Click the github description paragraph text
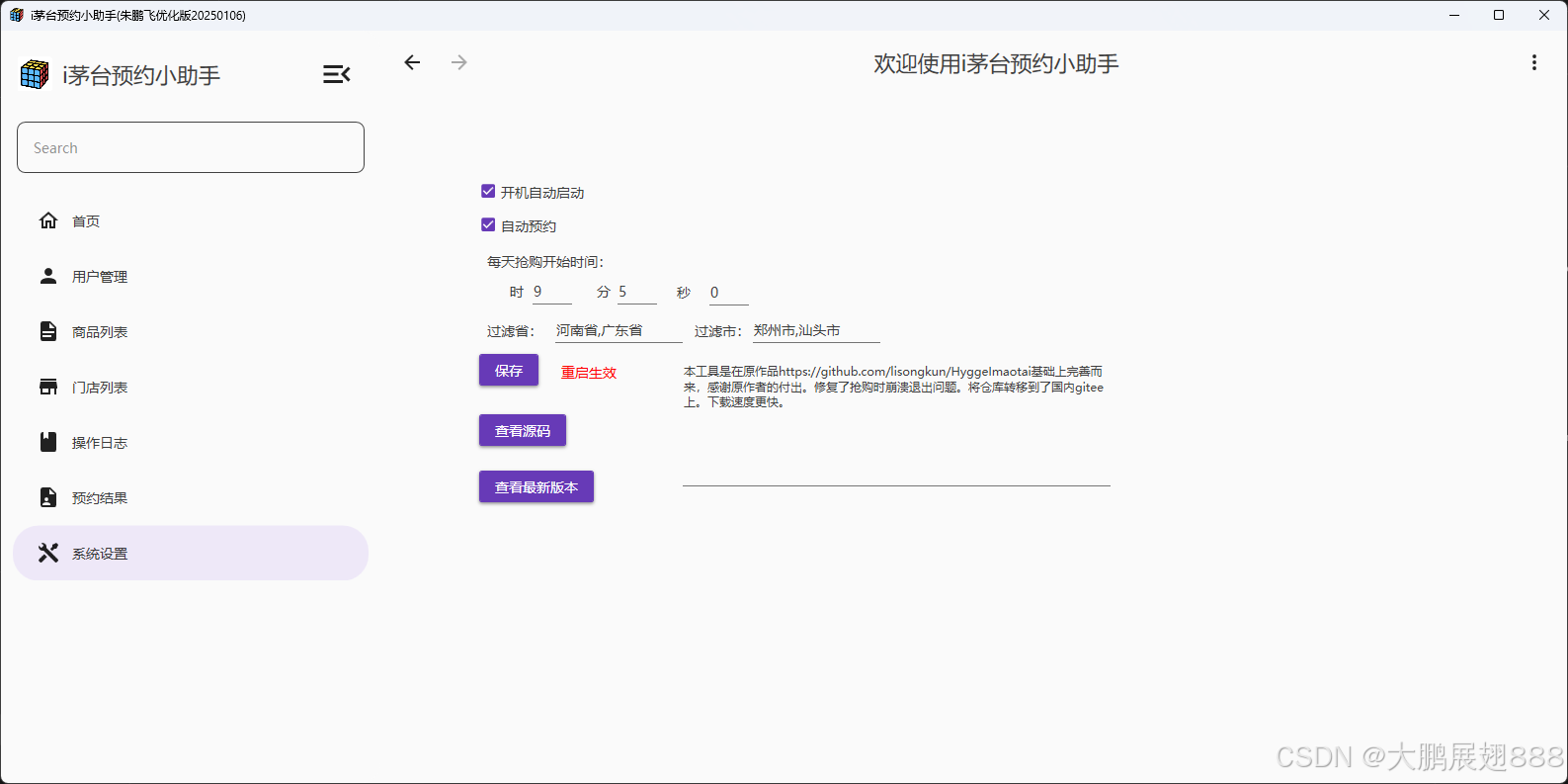The height and width of the screenshot is (784, 1568). click(894, 387)
